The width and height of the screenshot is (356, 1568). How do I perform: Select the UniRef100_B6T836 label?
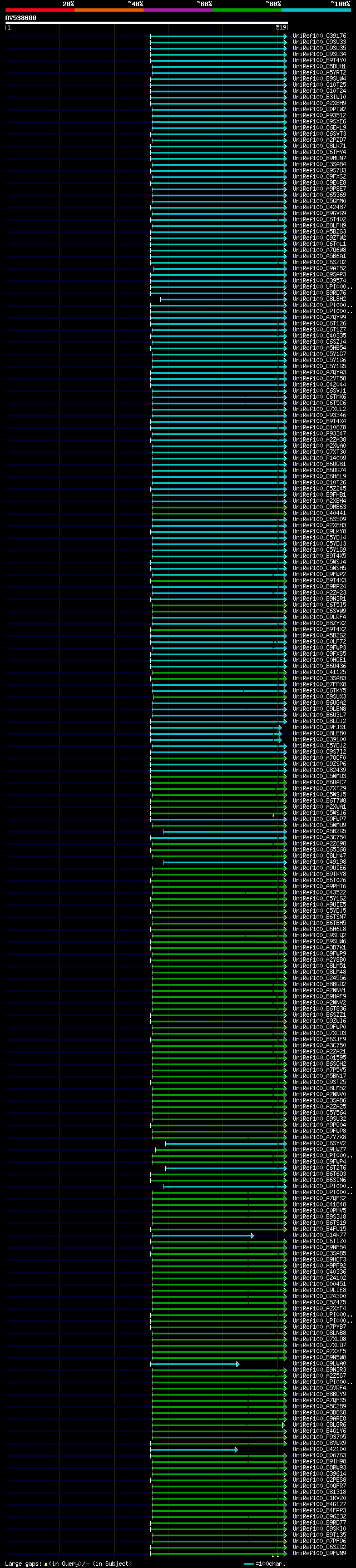319,1008
